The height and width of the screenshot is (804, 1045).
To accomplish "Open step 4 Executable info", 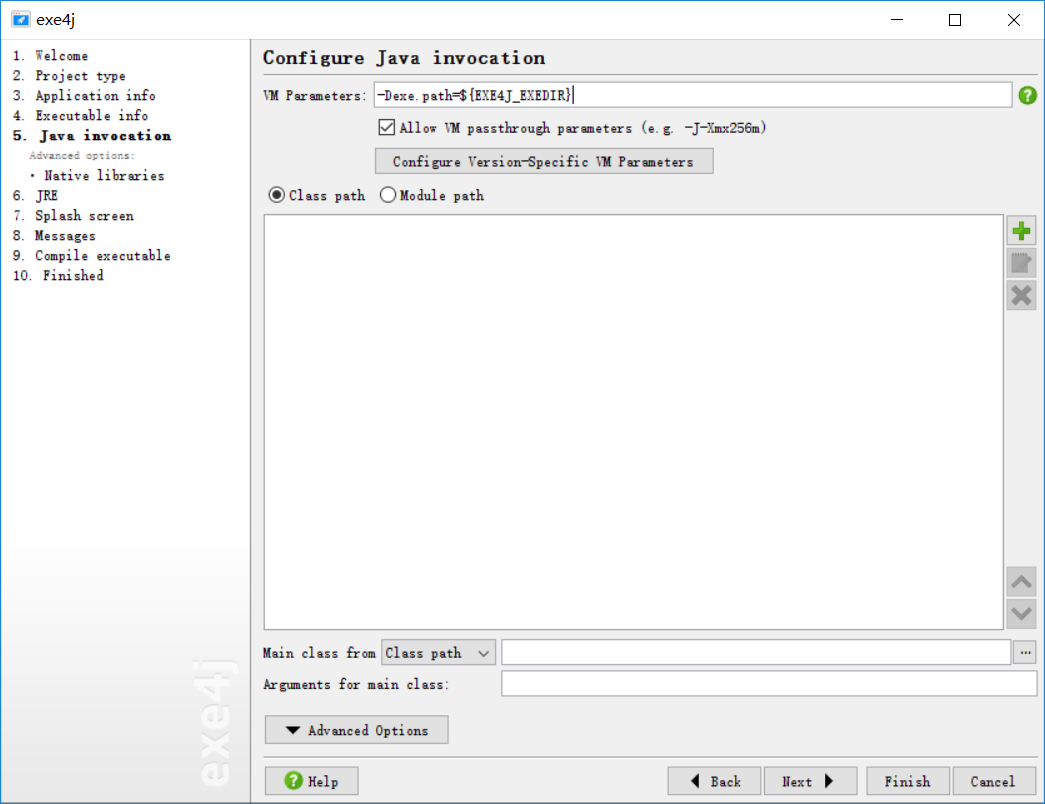I will 81,116.
